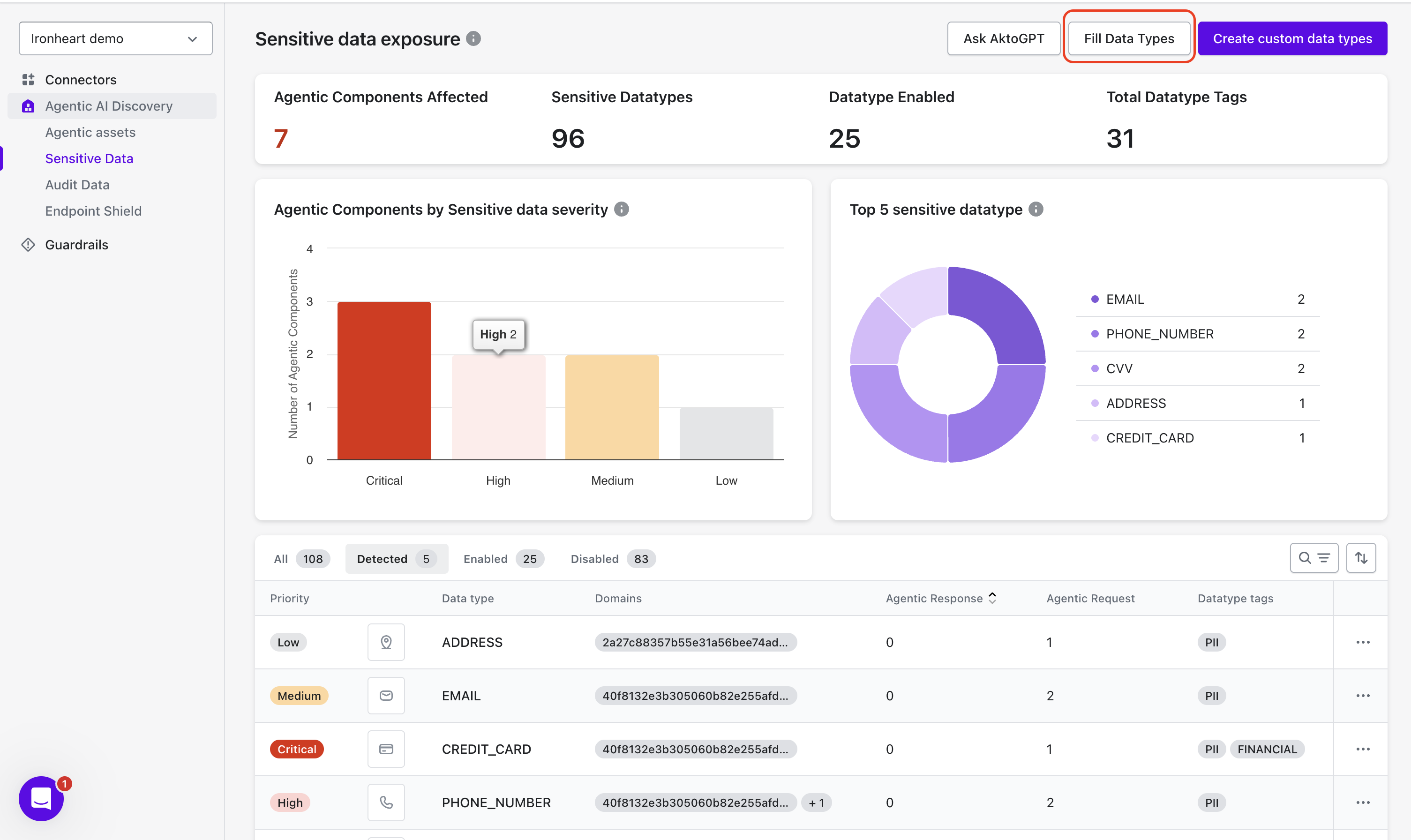1411x840 pixels.
Task: Click the red Critical bar in chart
Action: click(x=384, y=380)
